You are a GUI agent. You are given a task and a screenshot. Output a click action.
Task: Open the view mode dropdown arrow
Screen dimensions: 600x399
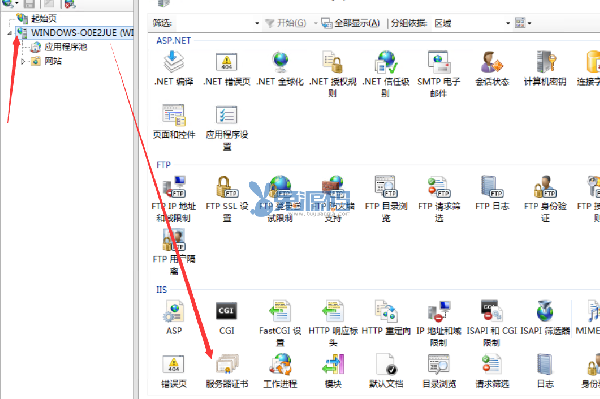click(x=529, y=23)
